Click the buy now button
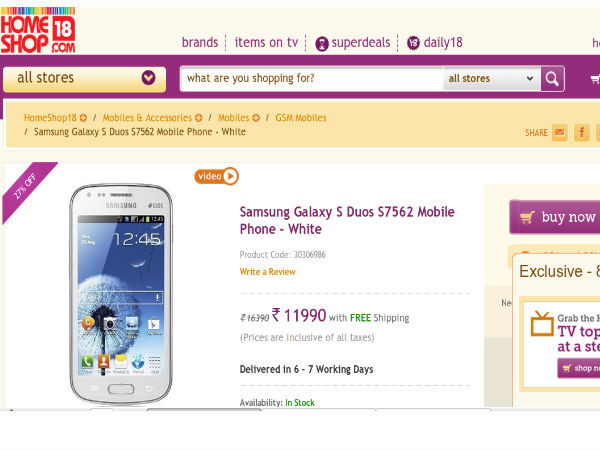 pos(556,217)
